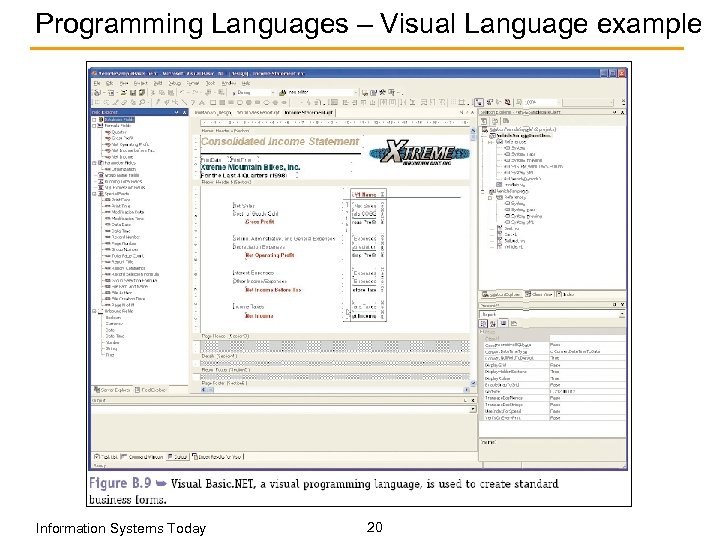Click the Copy icon in the toolbar
Image resolution: width=720 pixels, height=540 pixels.
tap(162, 93)
